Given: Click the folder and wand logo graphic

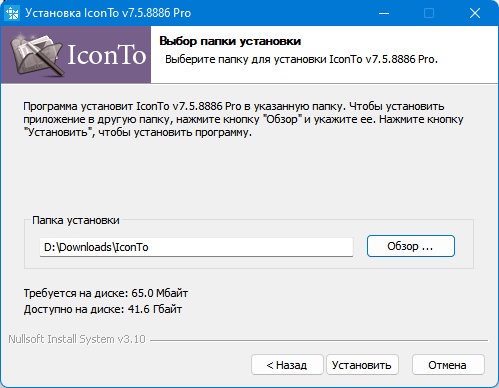Looking at the screenshot, I should (36, 54).
